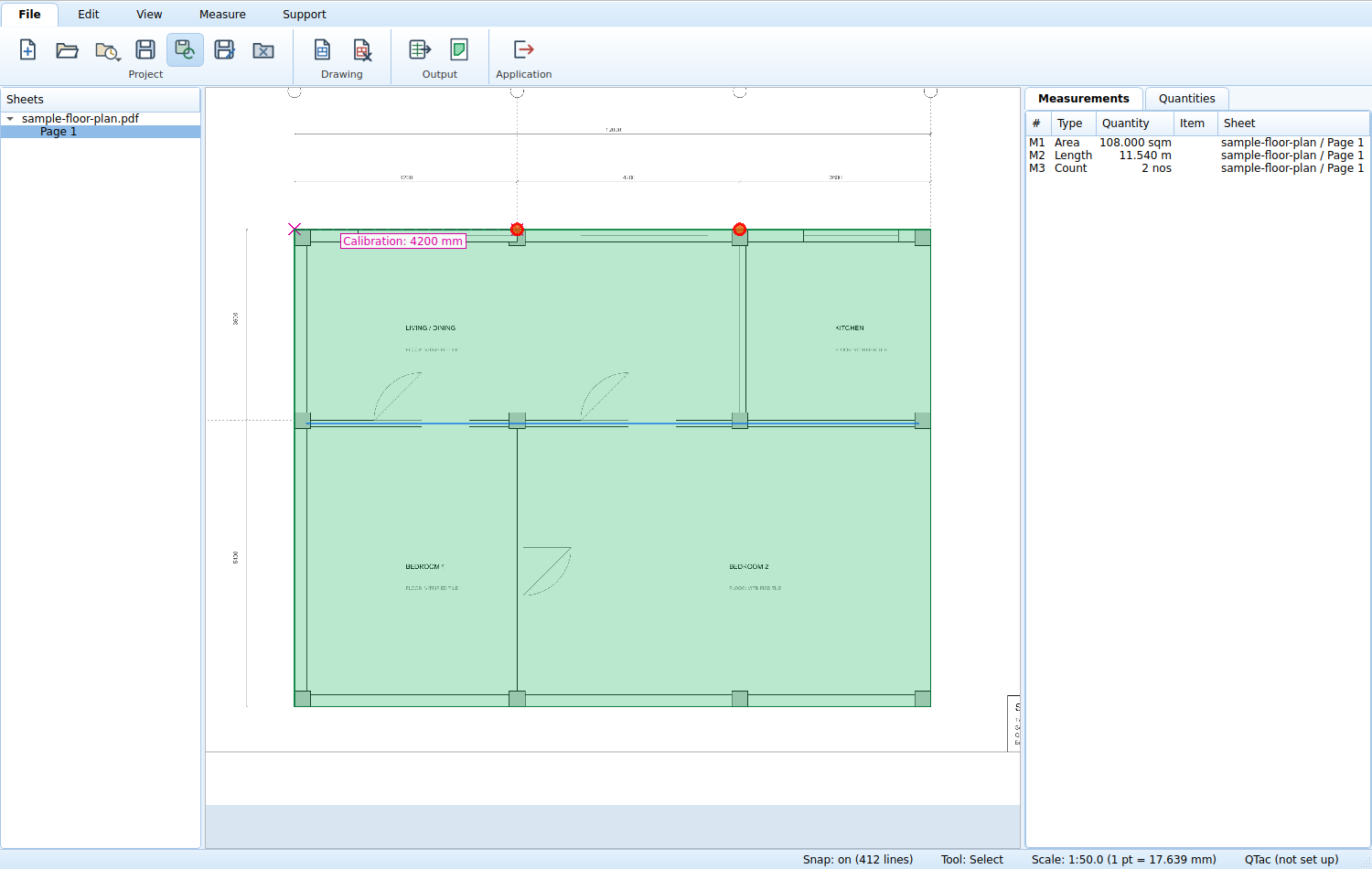Screen dimensions: 1372x869
Task: Open recent projects dropdown
Action: point(107,49)
